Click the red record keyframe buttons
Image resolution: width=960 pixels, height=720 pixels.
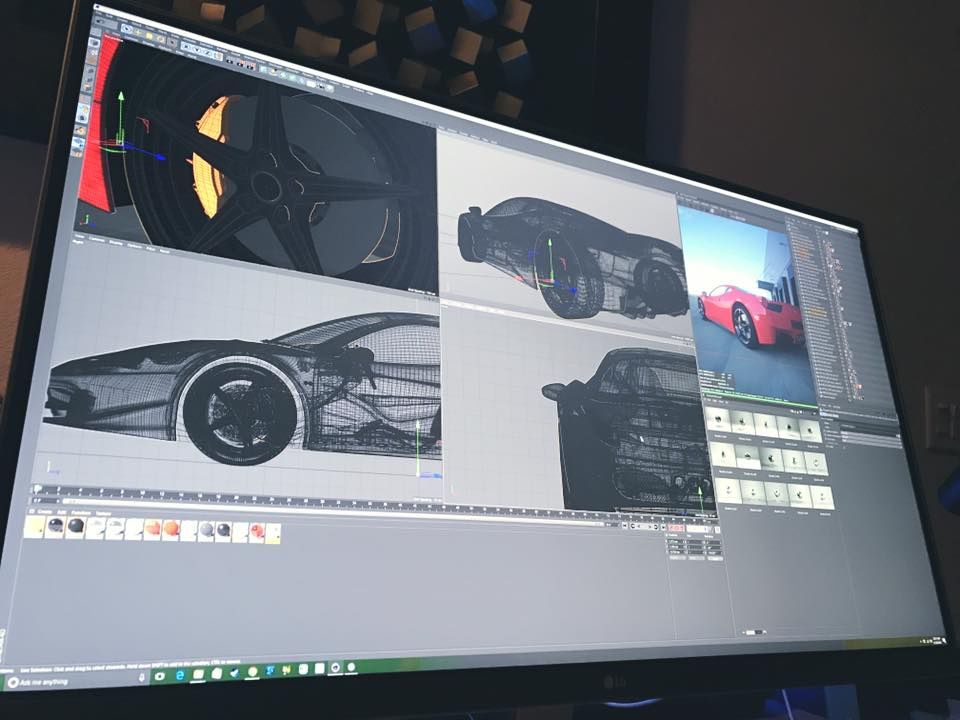tap(676, 528)
